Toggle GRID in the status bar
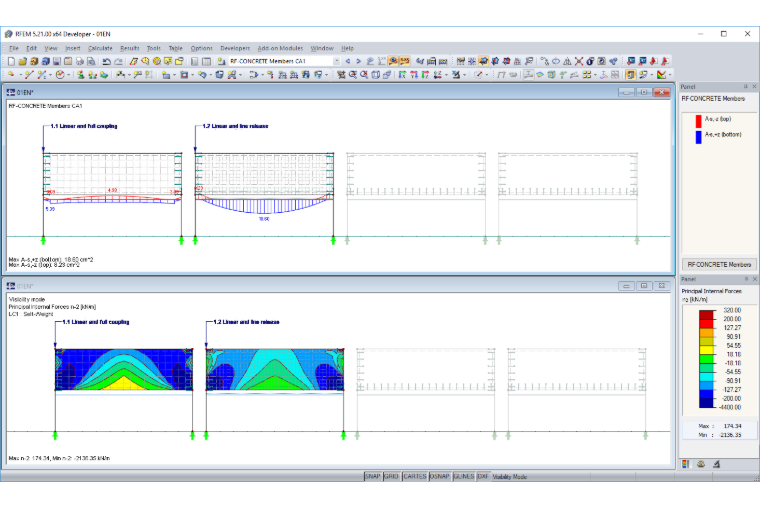 [x=391, y=476]
